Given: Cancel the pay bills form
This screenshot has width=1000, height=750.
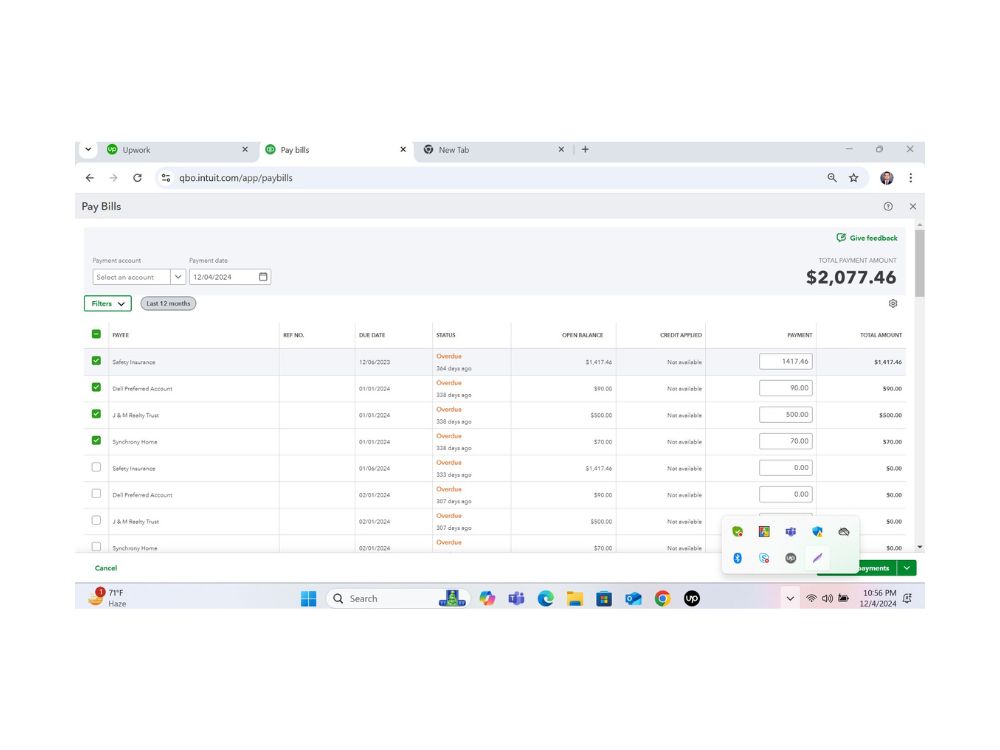Looking at the screenshot, I should pyautogui.click(x=106, y=568).
